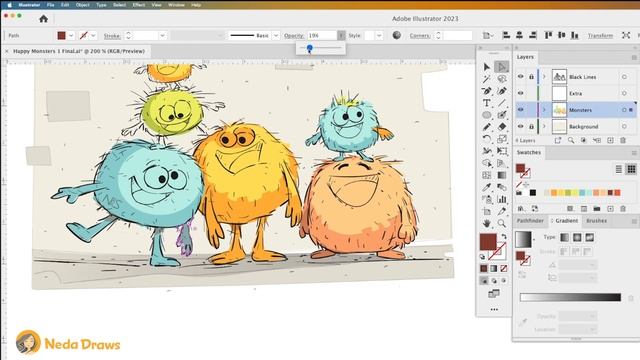
Task: Click the Home icon
Action: pyautogui.click(x=43, y=19)
